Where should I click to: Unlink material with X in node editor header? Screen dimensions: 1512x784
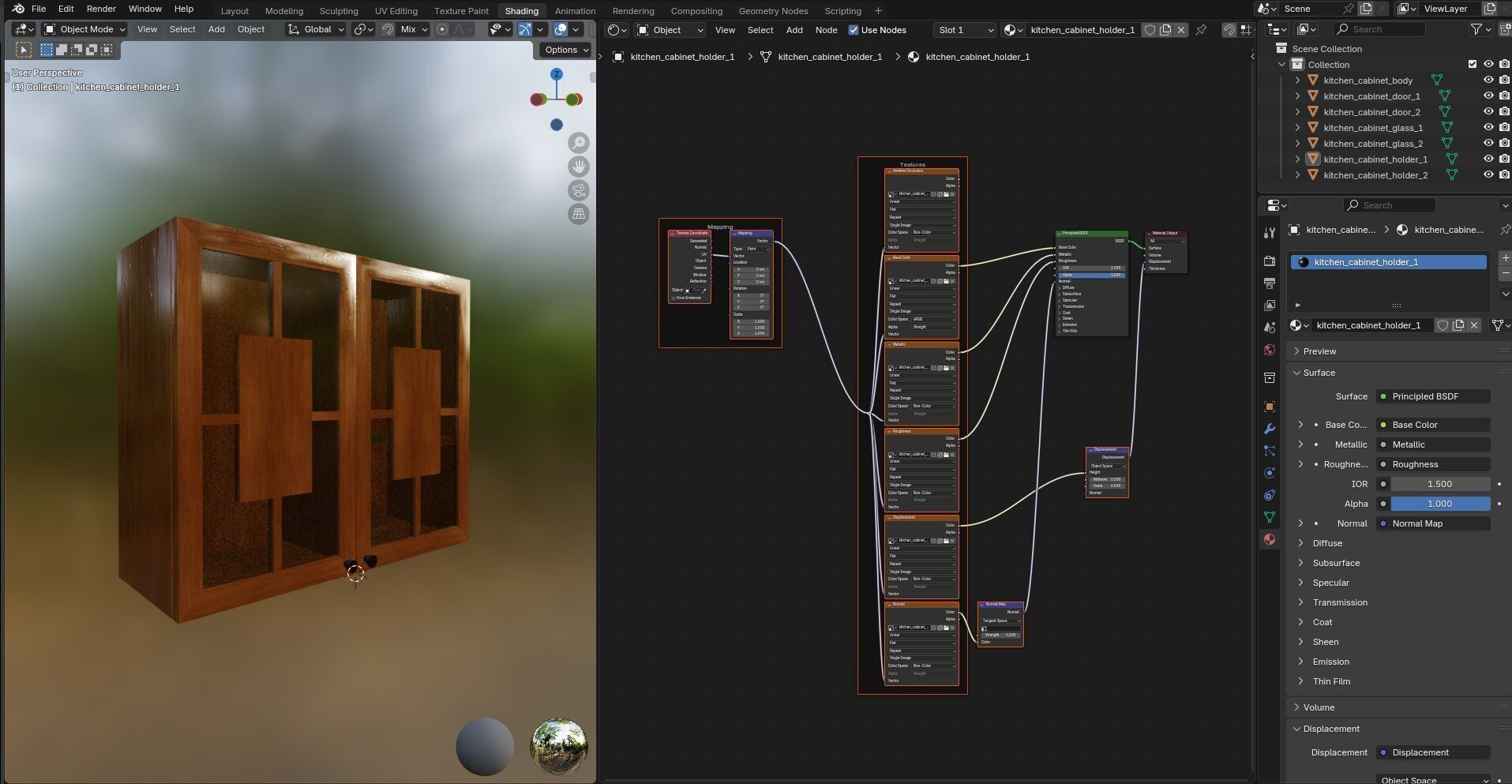click(x=1181, y=30)
